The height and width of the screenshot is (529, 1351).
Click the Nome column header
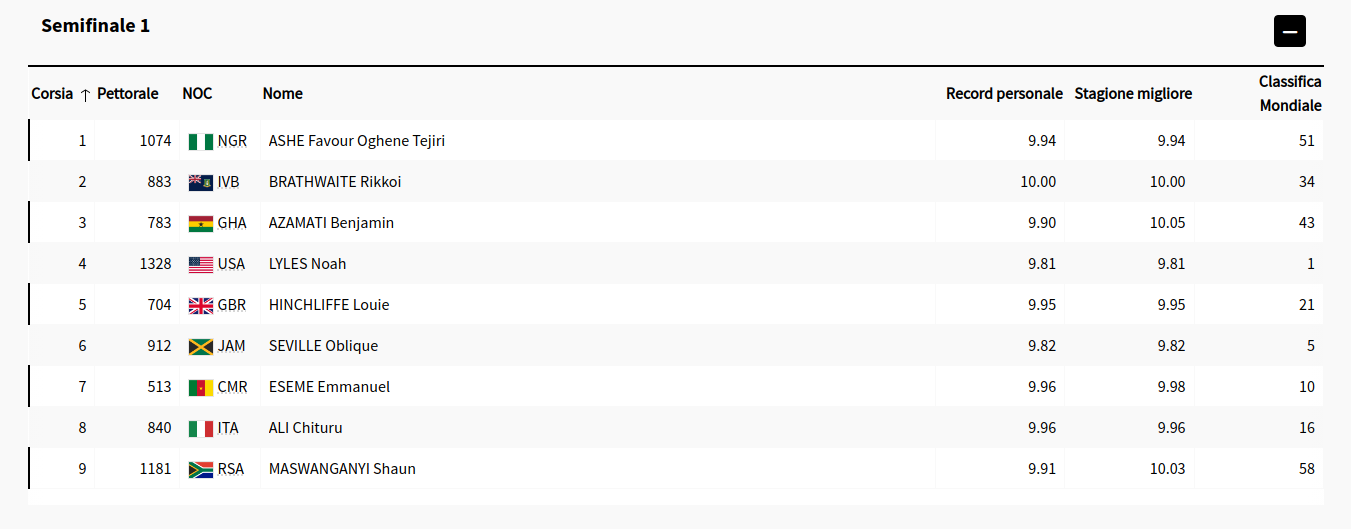(x=283, y=93)
